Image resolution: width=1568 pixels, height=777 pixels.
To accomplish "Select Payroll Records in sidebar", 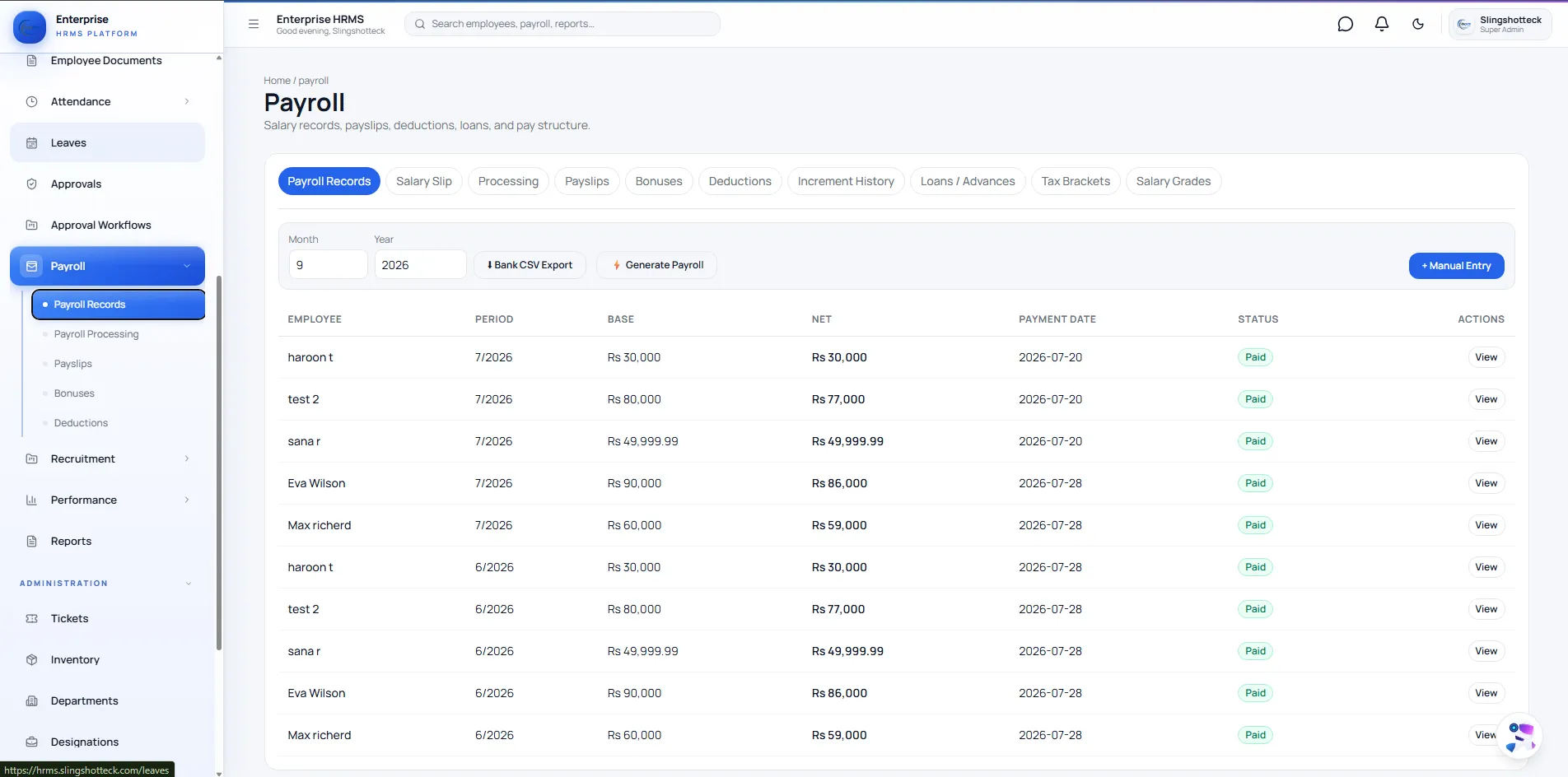I will (x=119, y=305).
